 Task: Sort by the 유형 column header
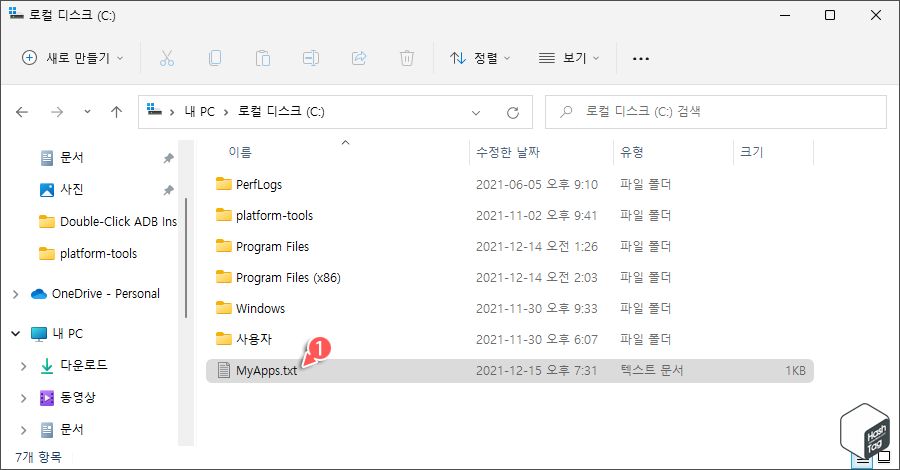631,152
